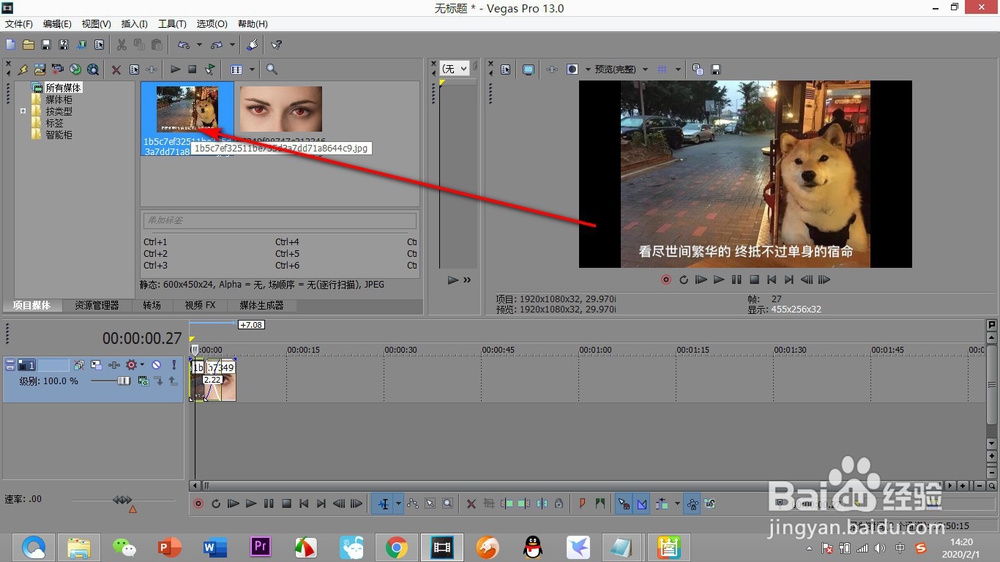Open the Split Screen View dropdown arrow
Image resolution: width=1000 pixels, height=562 pixels.
tap(587, 69)
